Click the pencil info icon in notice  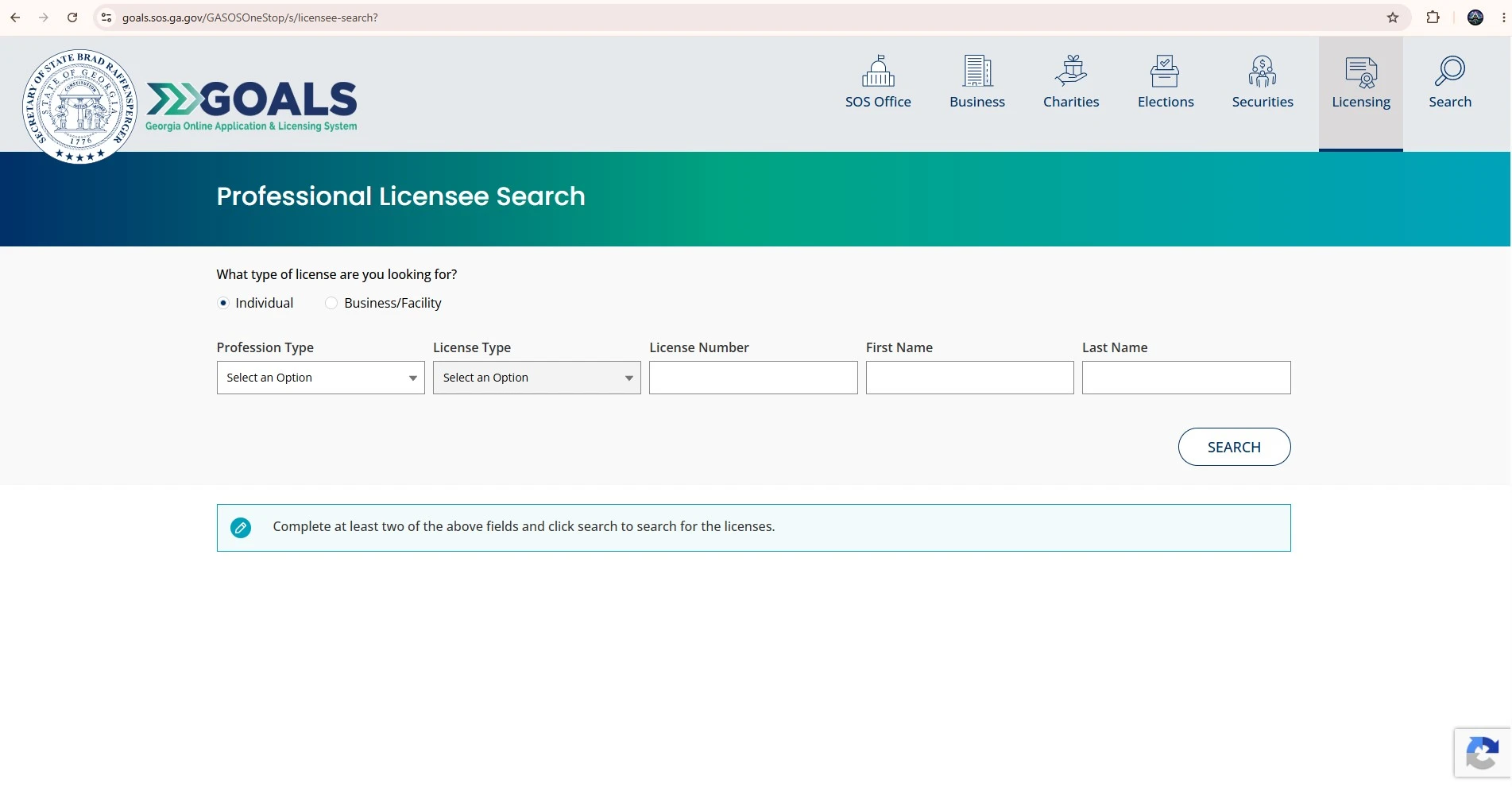coord(241,528)
